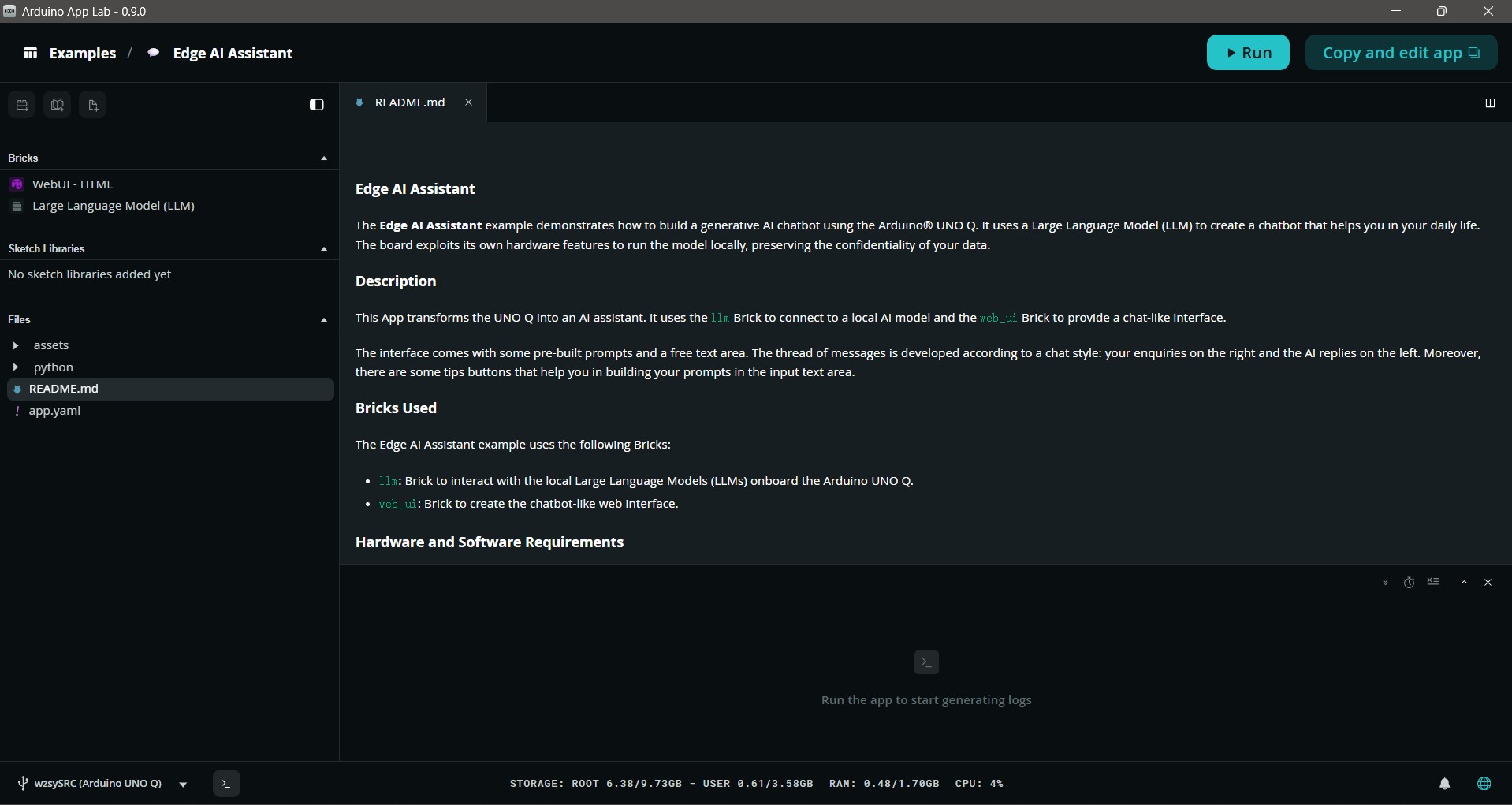Click the app.yaml exclamation file icon
The height and width of the screenshot is (805, 1512).
tap(17, 411)
